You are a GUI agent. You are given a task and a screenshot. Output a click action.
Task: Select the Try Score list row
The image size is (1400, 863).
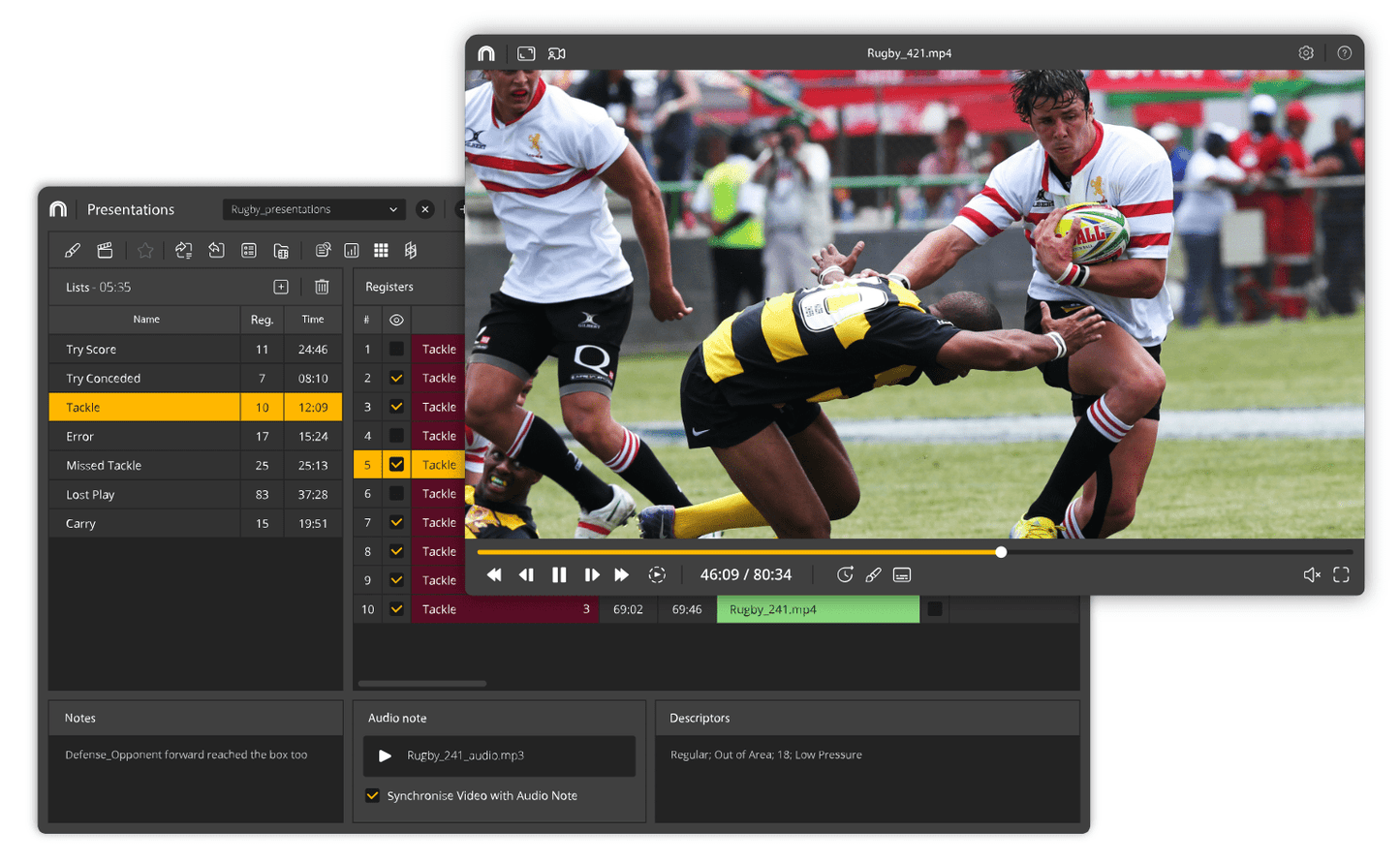pos(91,349)
